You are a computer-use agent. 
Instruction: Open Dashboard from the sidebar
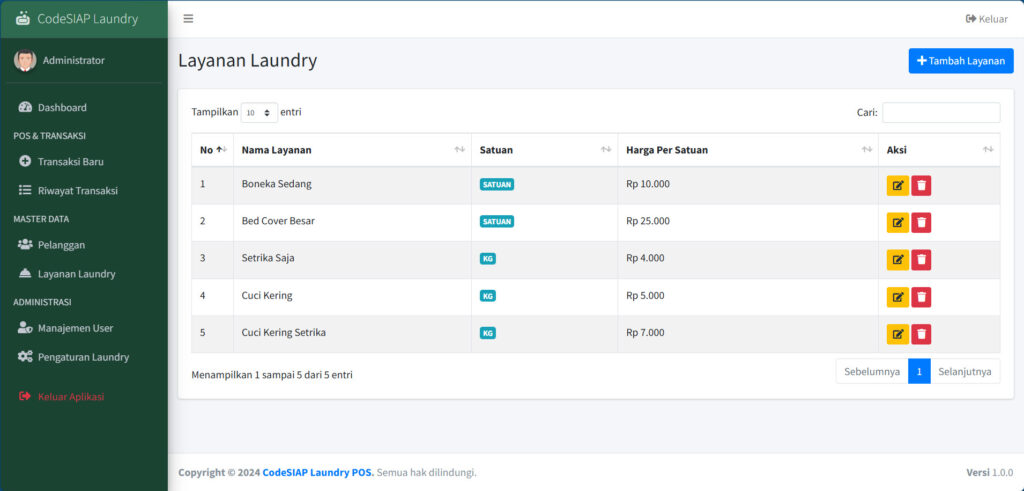(62, 107)
